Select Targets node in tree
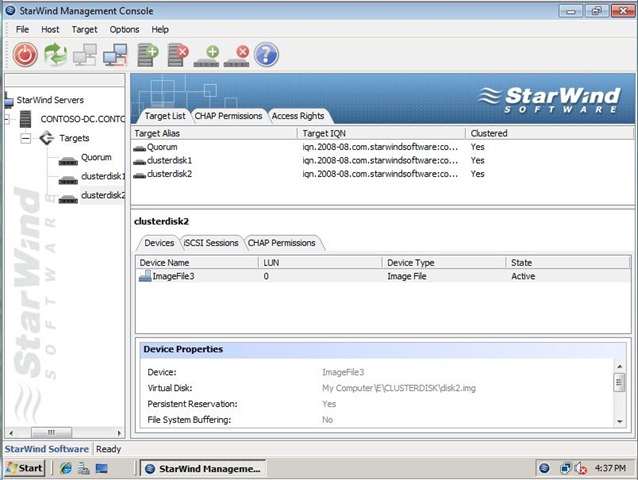This screenshot has height=480, width=638. (x=74, y=138)
